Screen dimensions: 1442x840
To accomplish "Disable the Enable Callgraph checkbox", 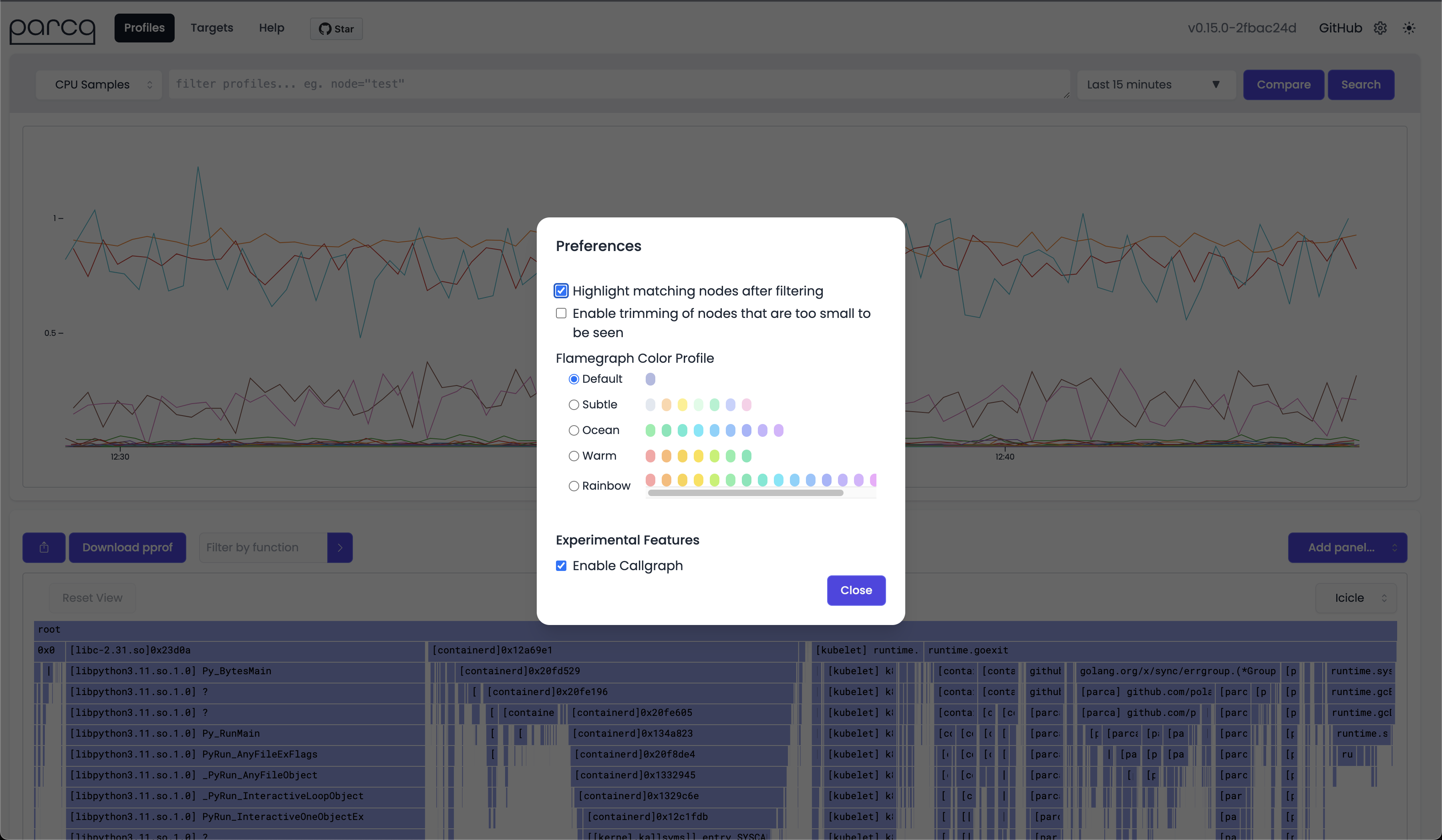I will click(x=561, y=565).
